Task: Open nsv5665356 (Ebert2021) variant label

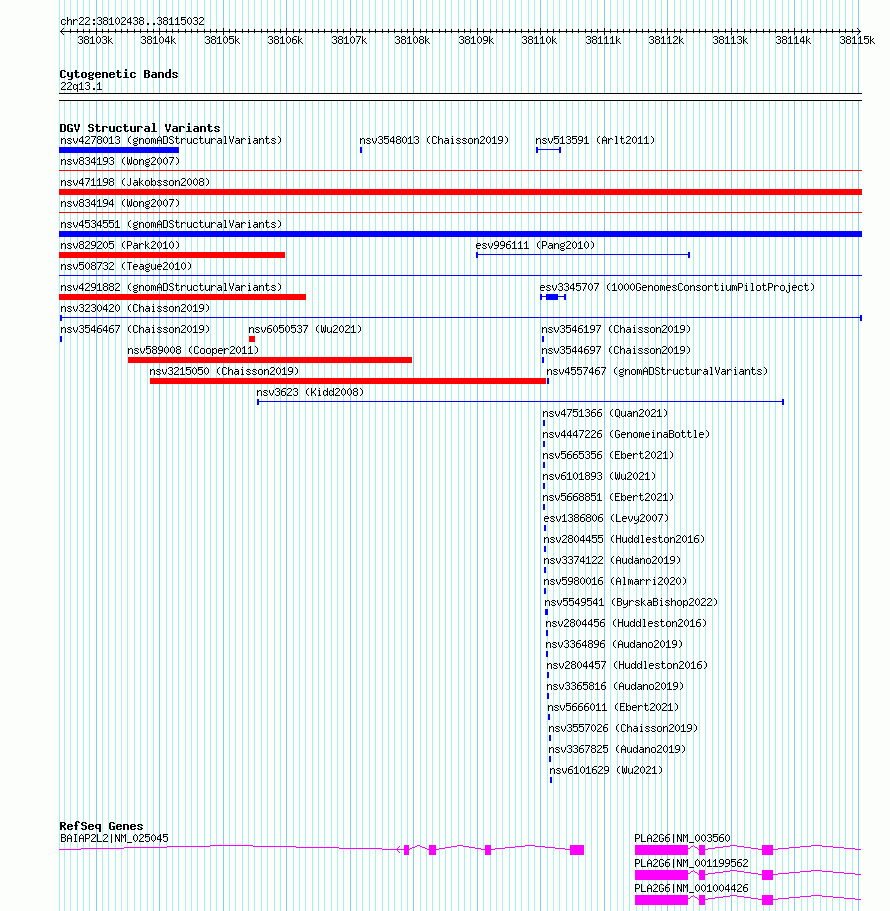Action: click(608, 455)
